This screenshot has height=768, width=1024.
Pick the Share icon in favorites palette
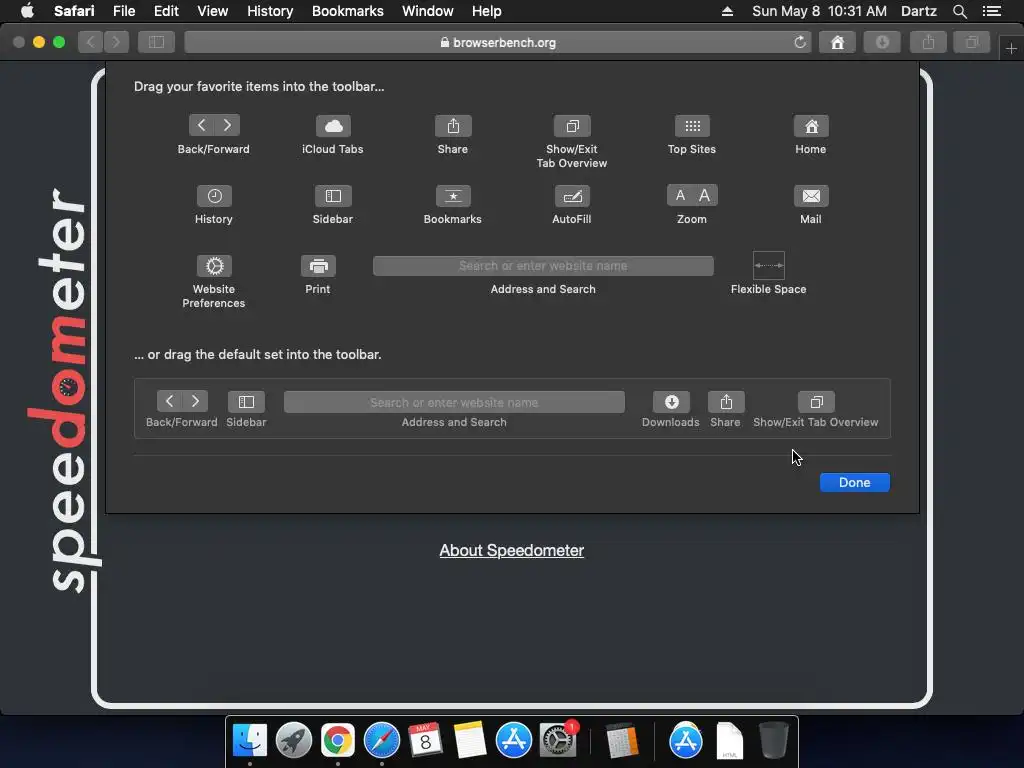(453, 126)
